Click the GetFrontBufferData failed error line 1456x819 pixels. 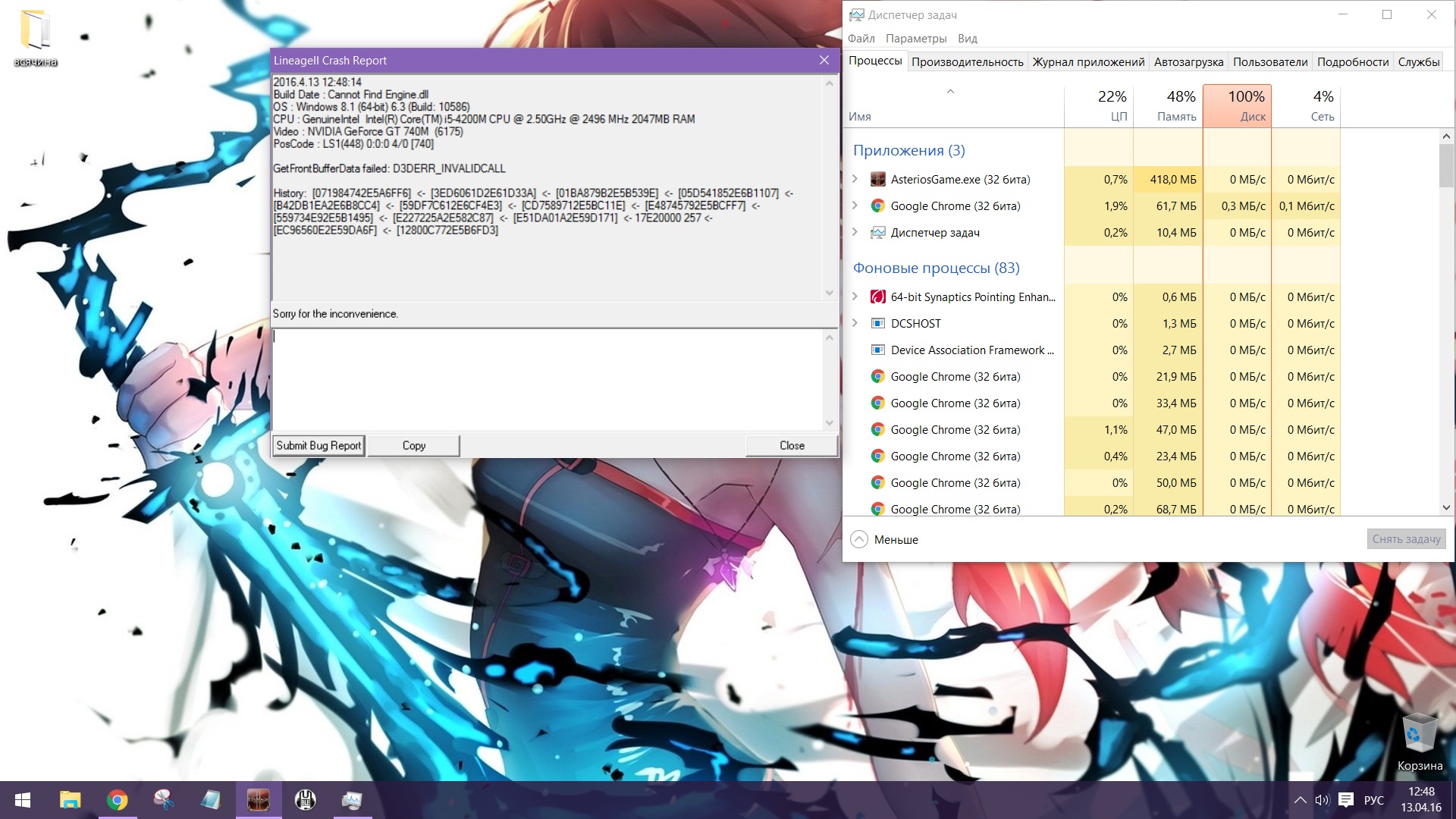(389, 168)
